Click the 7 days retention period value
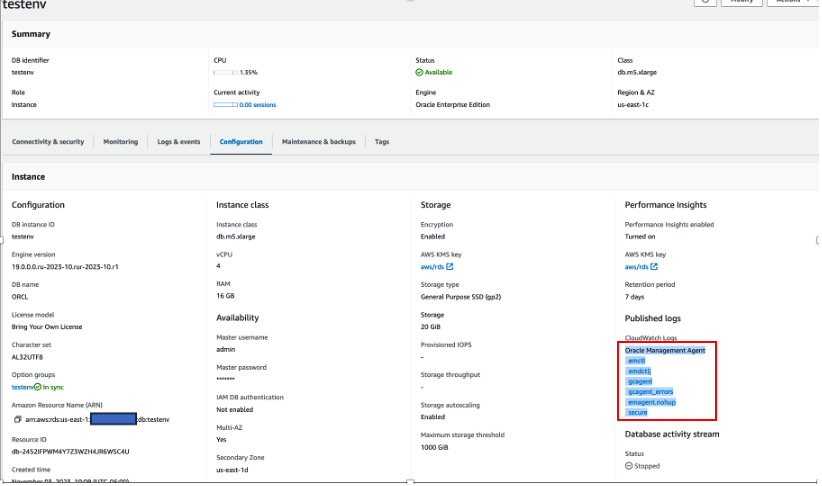Image resolution: width=822 pixels, height=486 pixels. 634,297
